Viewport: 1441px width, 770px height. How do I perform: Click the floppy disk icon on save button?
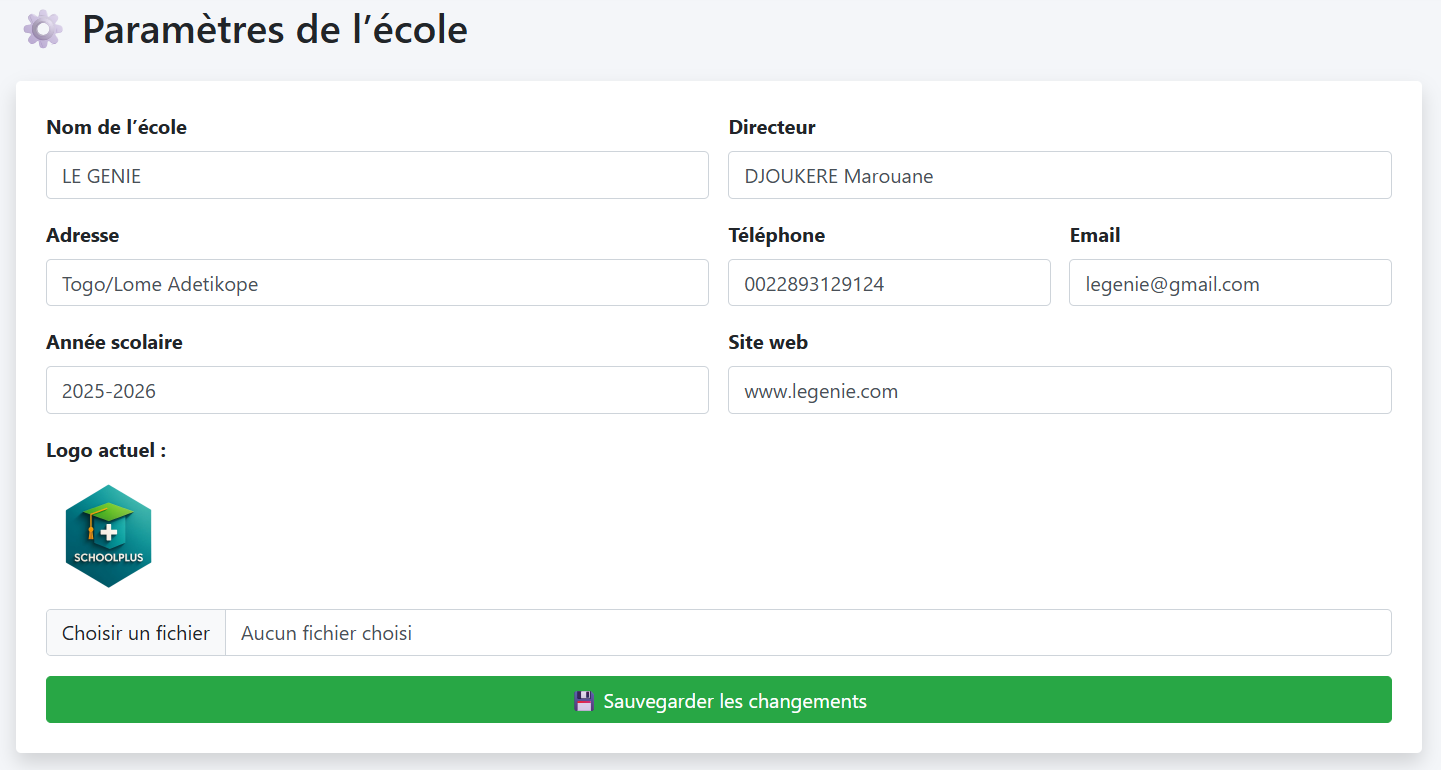click(x=583, y=700)
